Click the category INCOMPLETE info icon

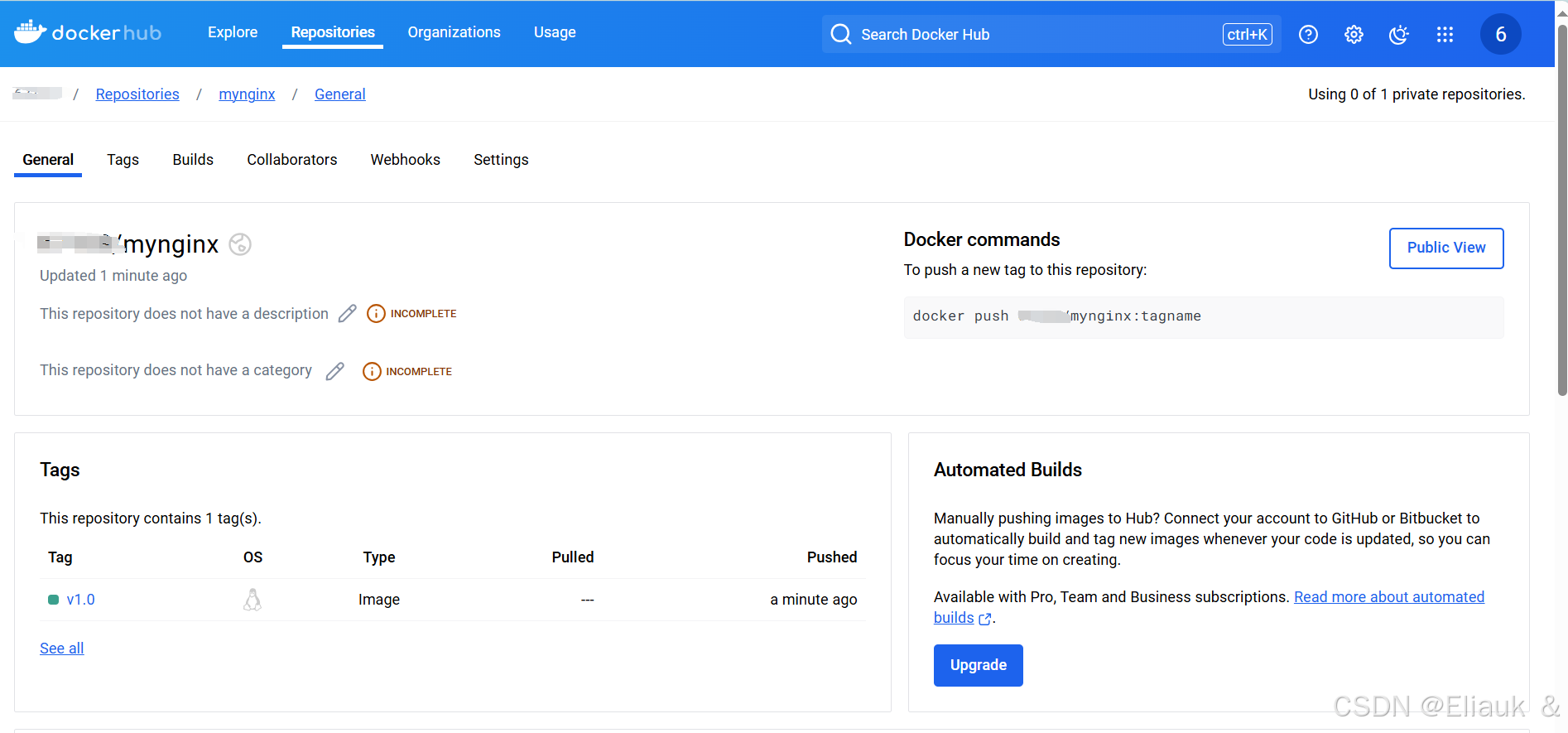pos(372,371)
